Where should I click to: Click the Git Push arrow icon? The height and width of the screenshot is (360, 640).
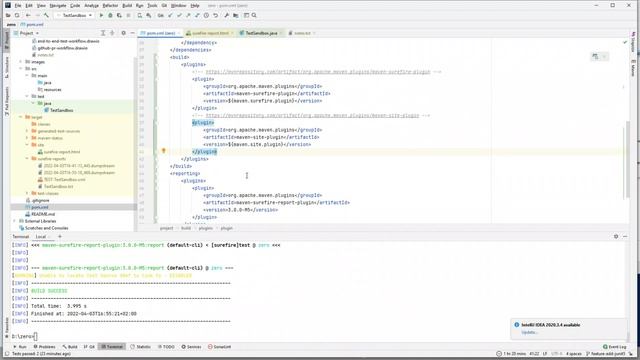click(188, 15)
